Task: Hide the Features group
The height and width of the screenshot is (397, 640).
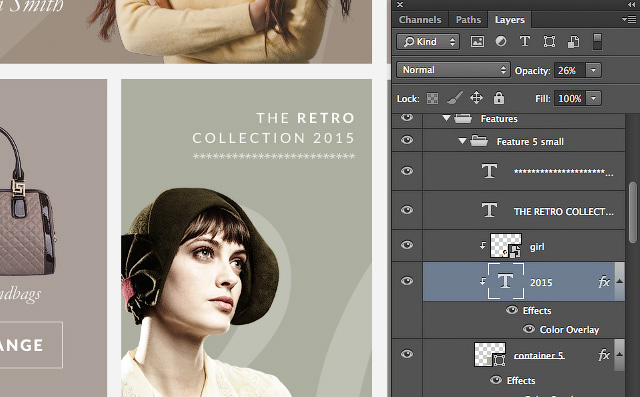Action: click(407, 118)
